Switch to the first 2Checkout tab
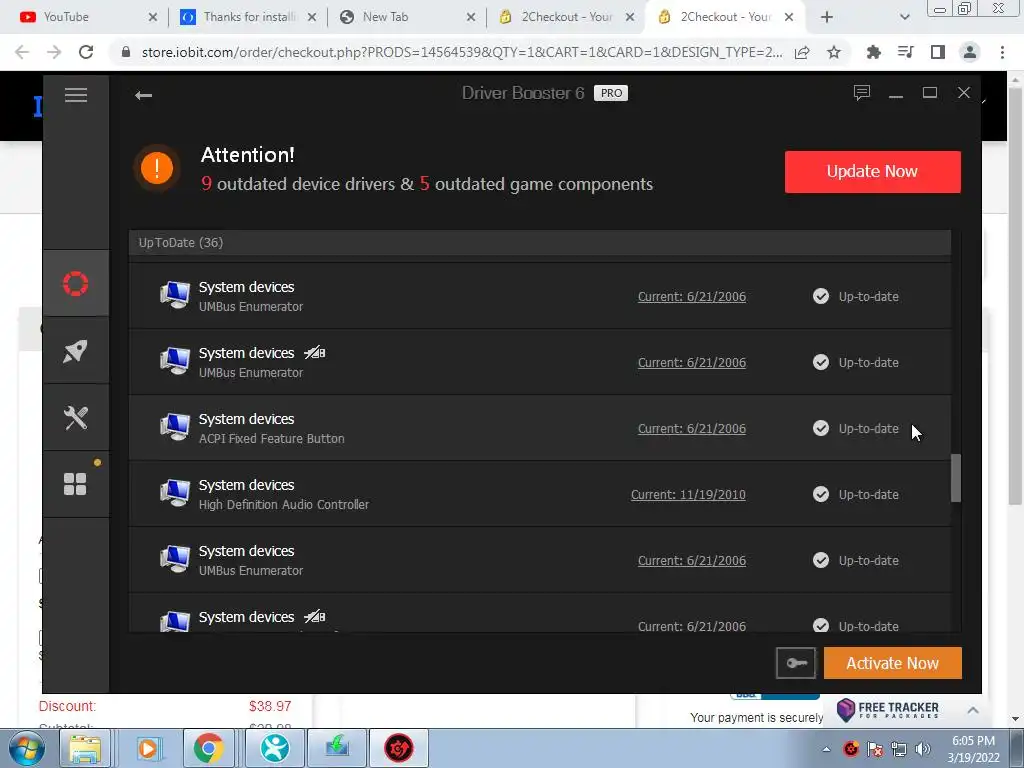Image resolution: width=1024 pixels, height=768 pixels. (566, 17)
